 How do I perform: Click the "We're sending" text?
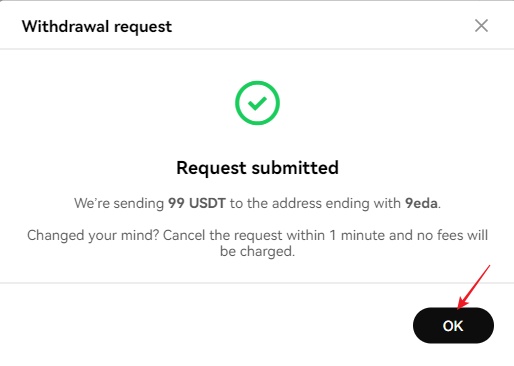click(x=119, y=203)
